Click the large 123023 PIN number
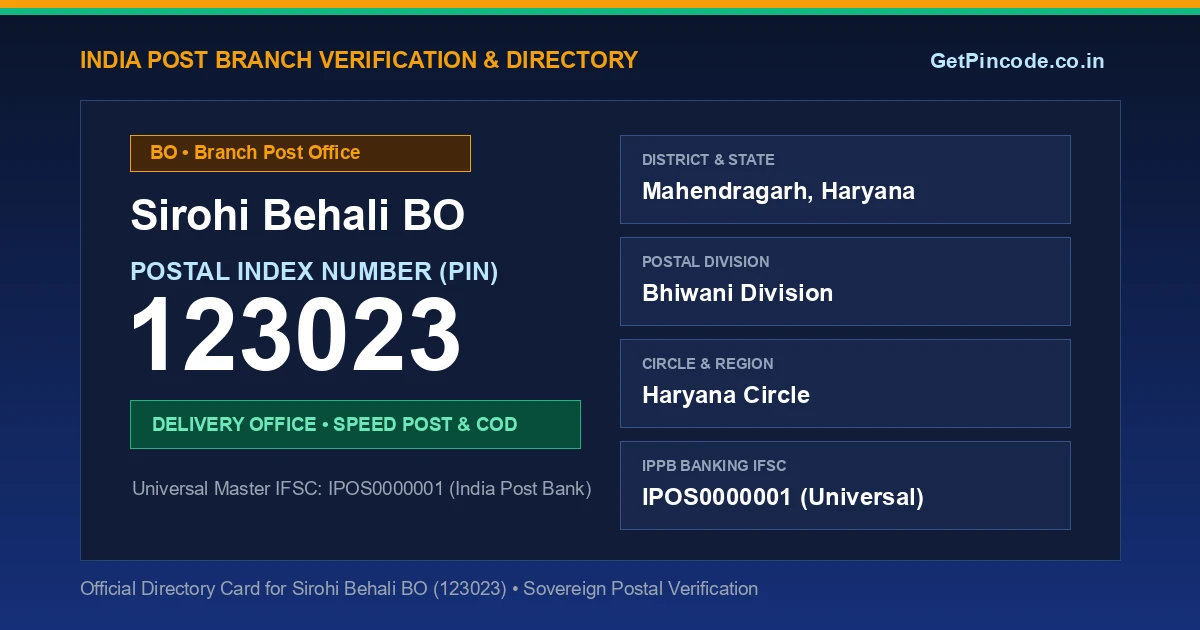 pyautogui.click(x=296, y=336)
